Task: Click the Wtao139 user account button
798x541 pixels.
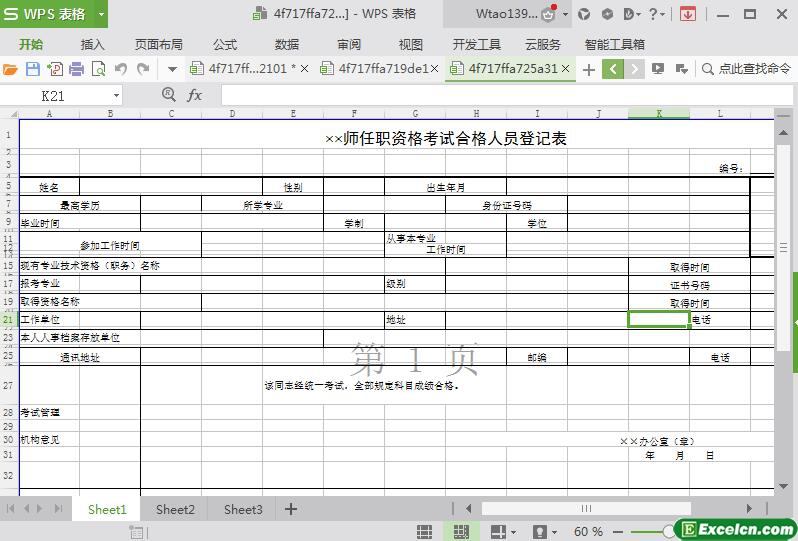Action: 506,14
